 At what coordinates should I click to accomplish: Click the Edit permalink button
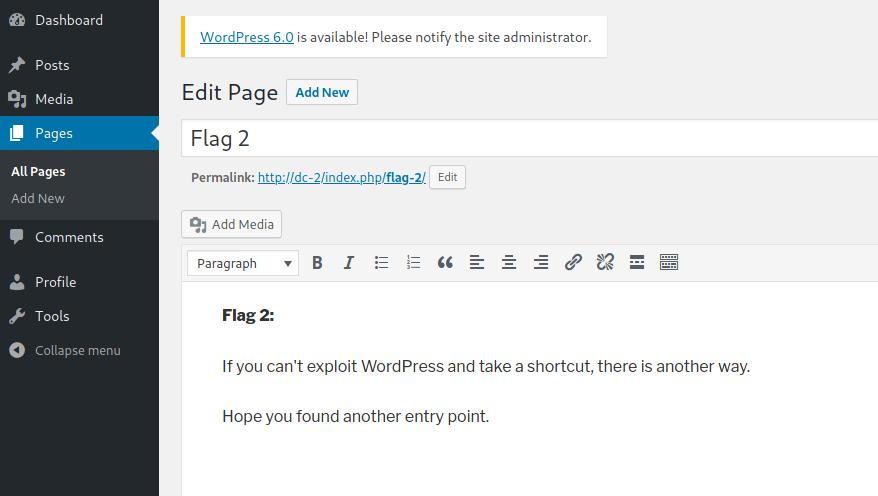click(x=447, y=177)
